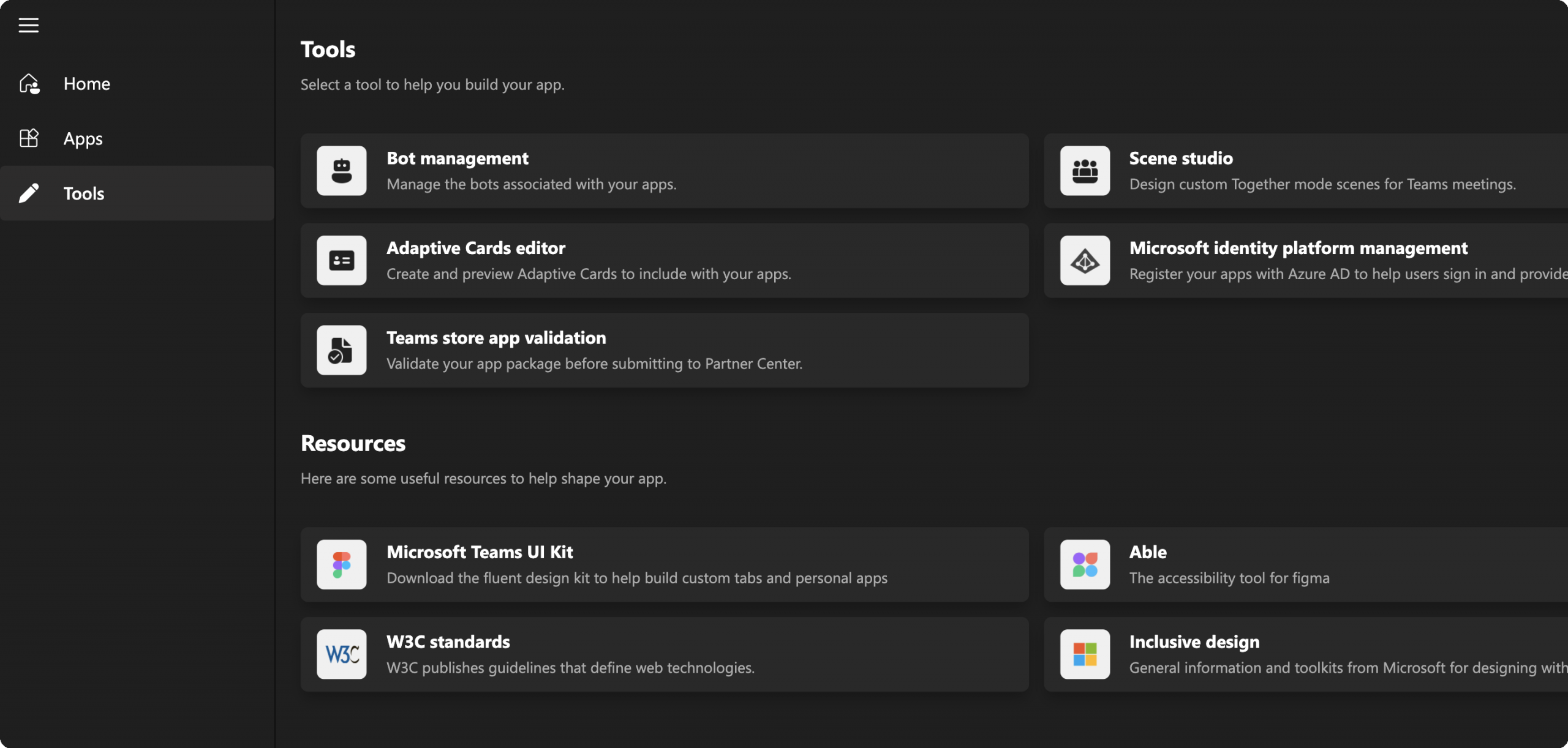
Task: Open the Adaptive Cards editor title
Action: point(476,248)
